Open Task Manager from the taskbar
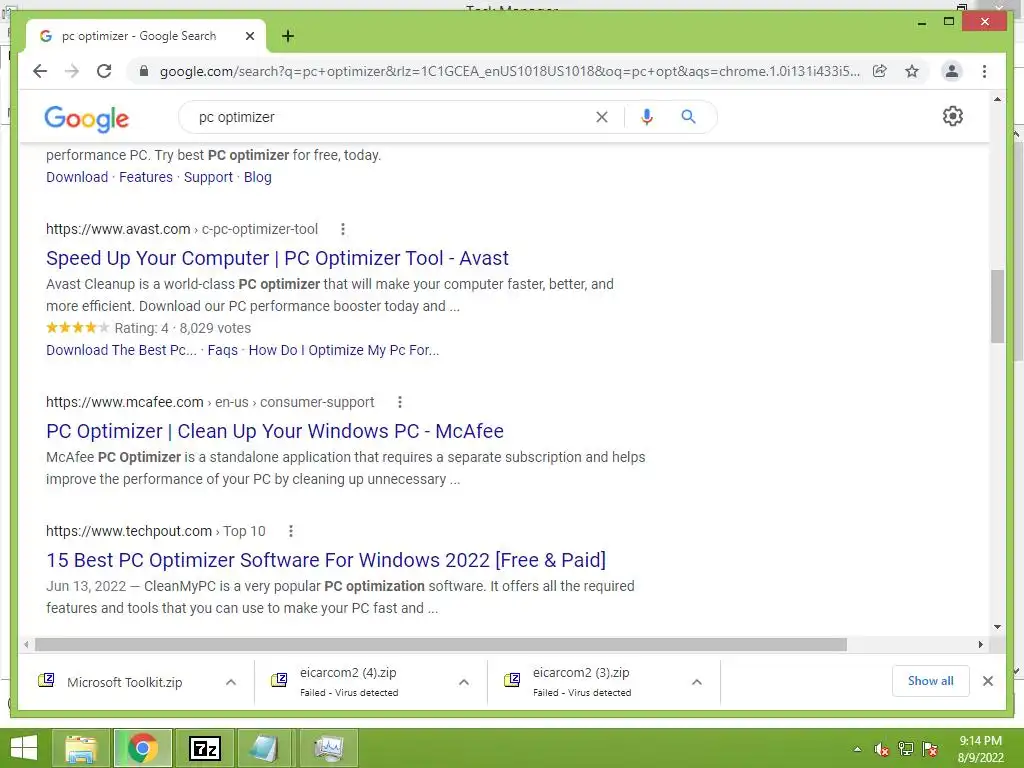The image size is (1024, 768). pos(329,748)
